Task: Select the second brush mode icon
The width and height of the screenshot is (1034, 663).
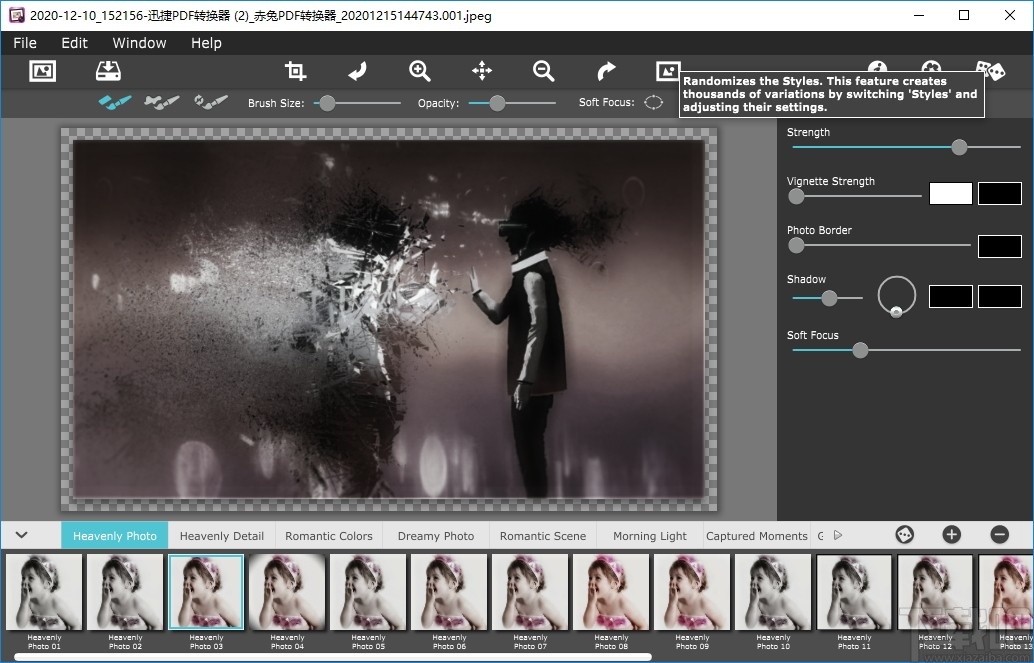Action: (x=162, y=102)
